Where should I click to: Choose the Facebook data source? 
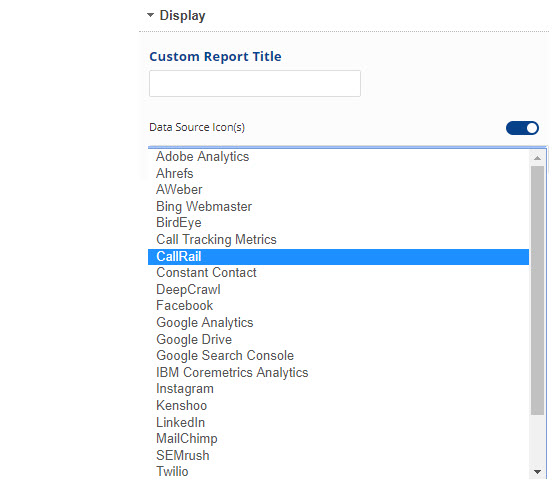(x=338, y=306)
